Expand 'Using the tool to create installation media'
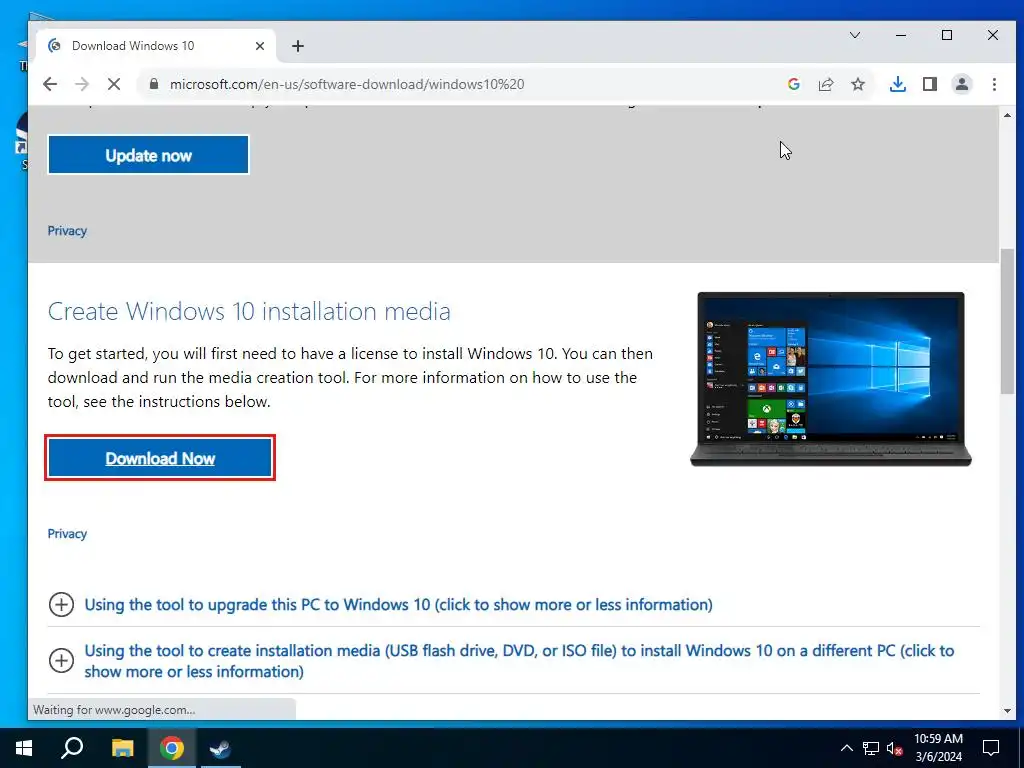The image size is (1024, 768). [x=519, y=661]
